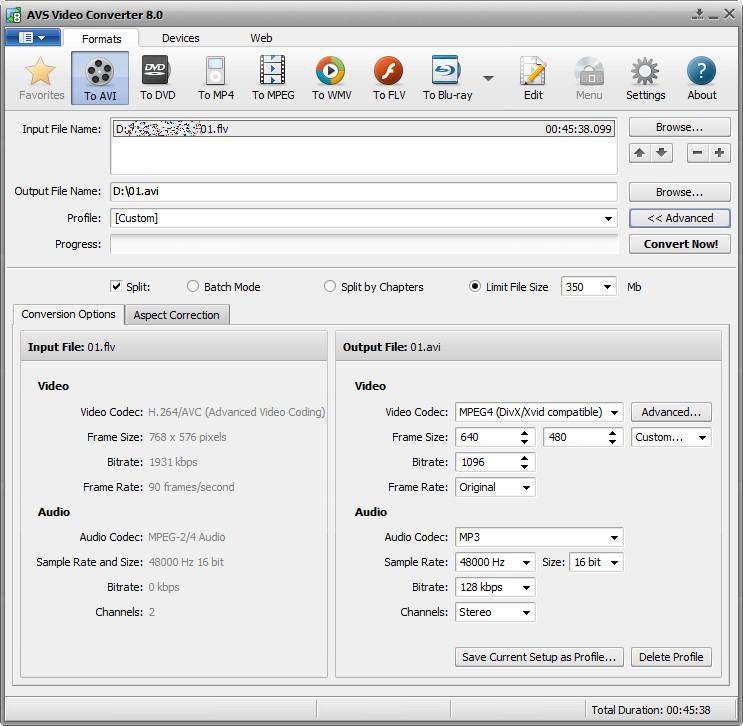Select the To MPEG film icon
Screen dimensions: 743x726
click(273, 78)
